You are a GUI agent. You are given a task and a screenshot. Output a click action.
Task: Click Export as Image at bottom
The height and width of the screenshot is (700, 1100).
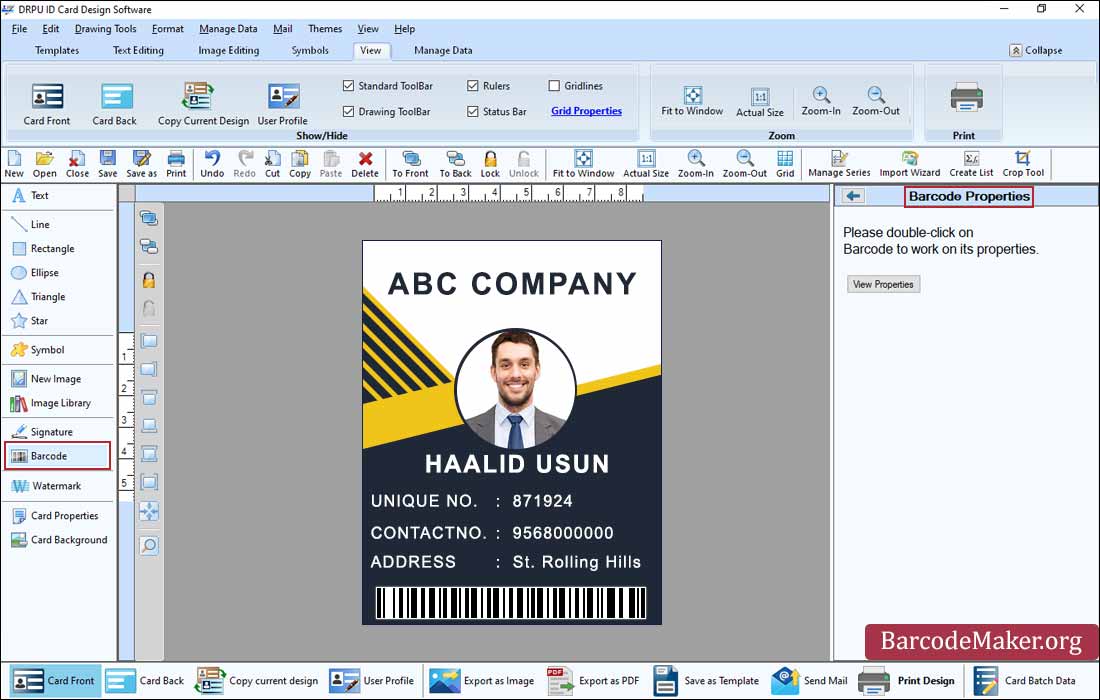coord(482,680)
